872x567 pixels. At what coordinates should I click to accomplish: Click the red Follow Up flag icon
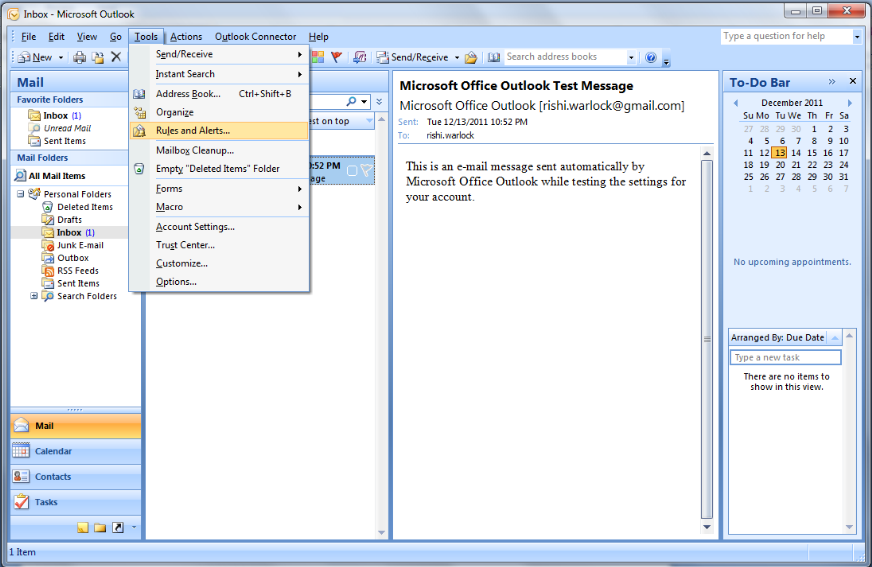(x=336, y=57)
